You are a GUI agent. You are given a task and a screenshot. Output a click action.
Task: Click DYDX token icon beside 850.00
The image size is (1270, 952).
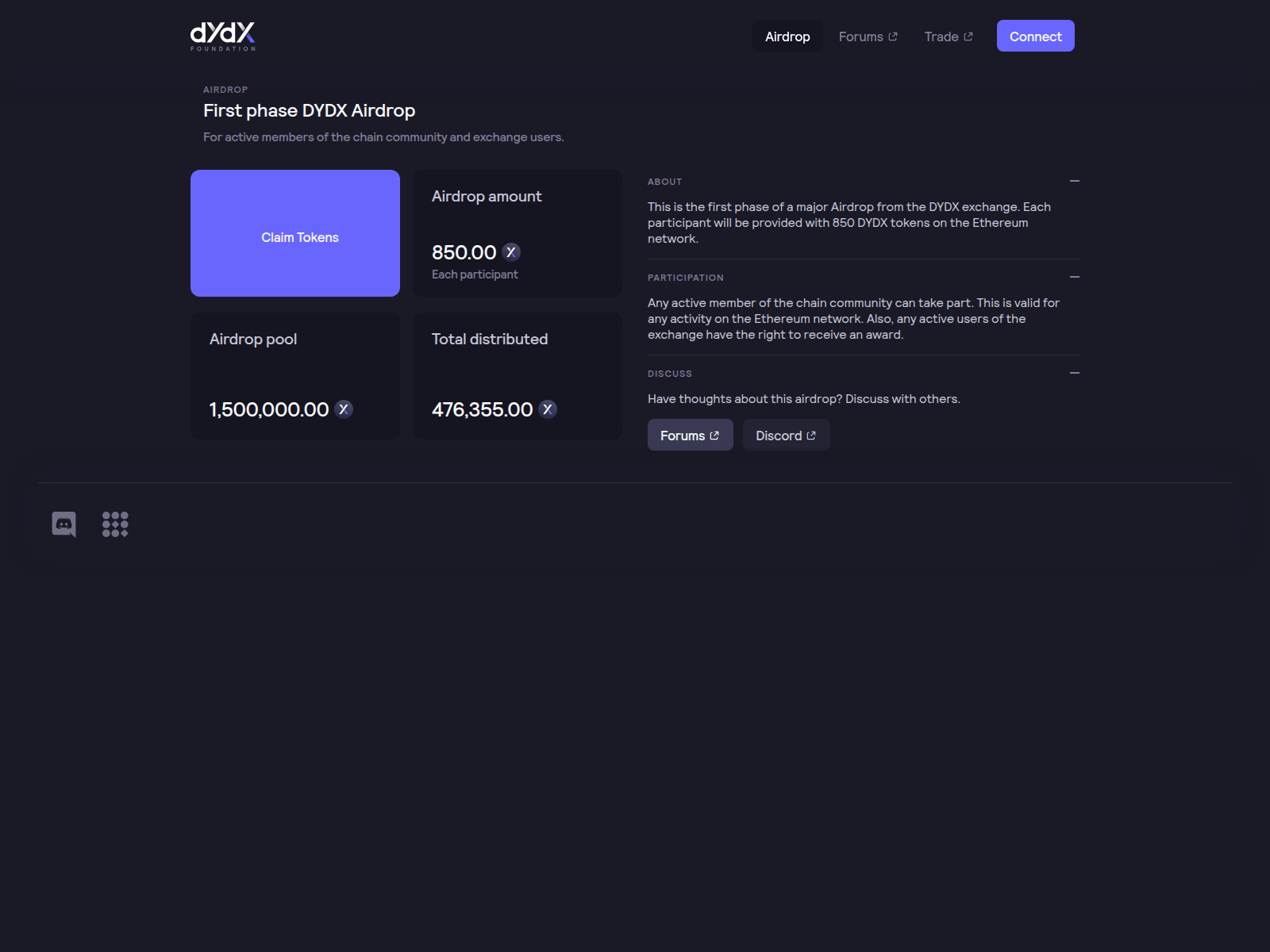tap(511, 252)
